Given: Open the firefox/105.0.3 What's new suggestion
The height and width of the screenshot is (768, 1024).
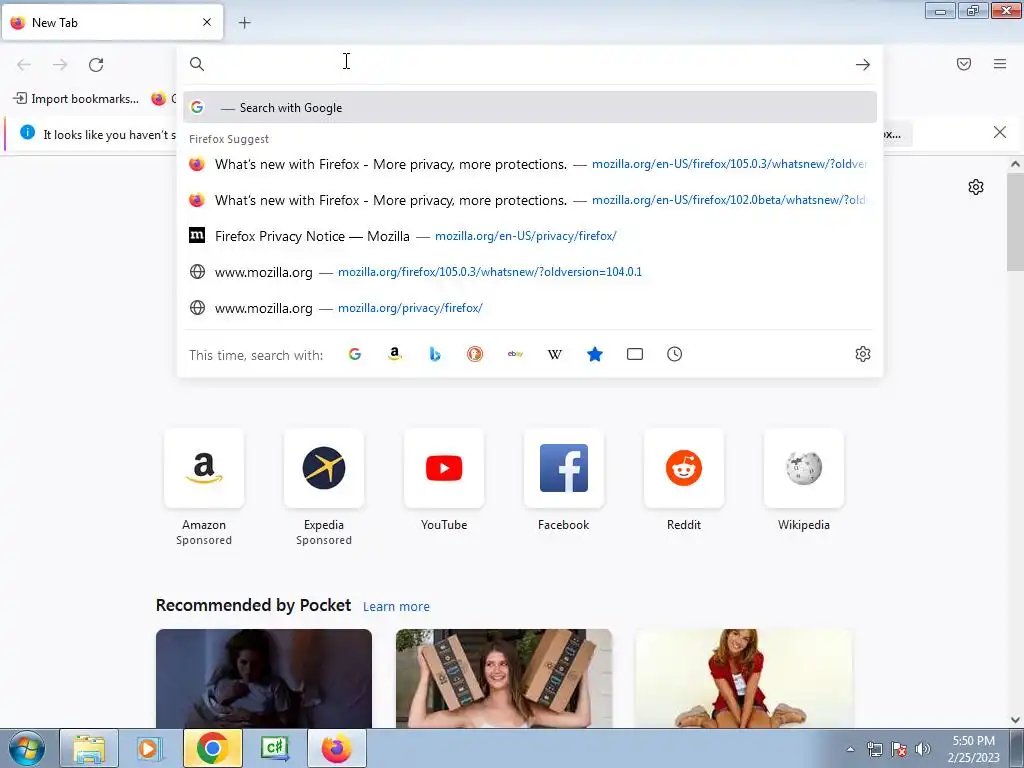Looking at the screenshot, I should click(x=530, y=164).
